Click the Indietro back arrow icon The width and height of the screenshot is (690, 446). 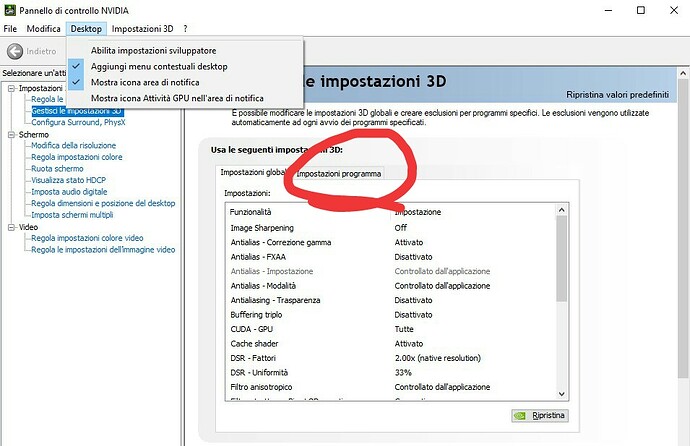[x=15, y=51]
